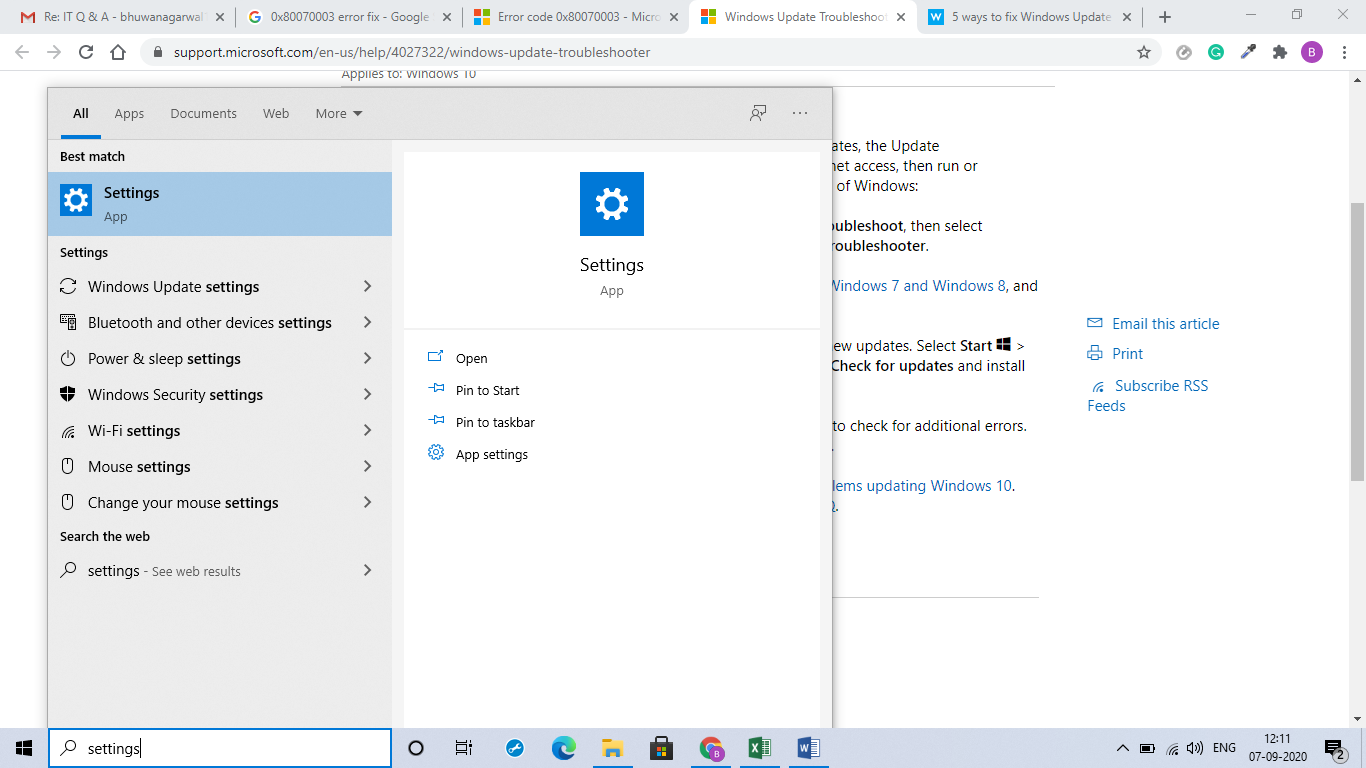Image resolution: width=1366 pixels, height=768 pixels.
Task: Expand the More filter dropdown
Action: pyautogui.click(x=338, y=113)
